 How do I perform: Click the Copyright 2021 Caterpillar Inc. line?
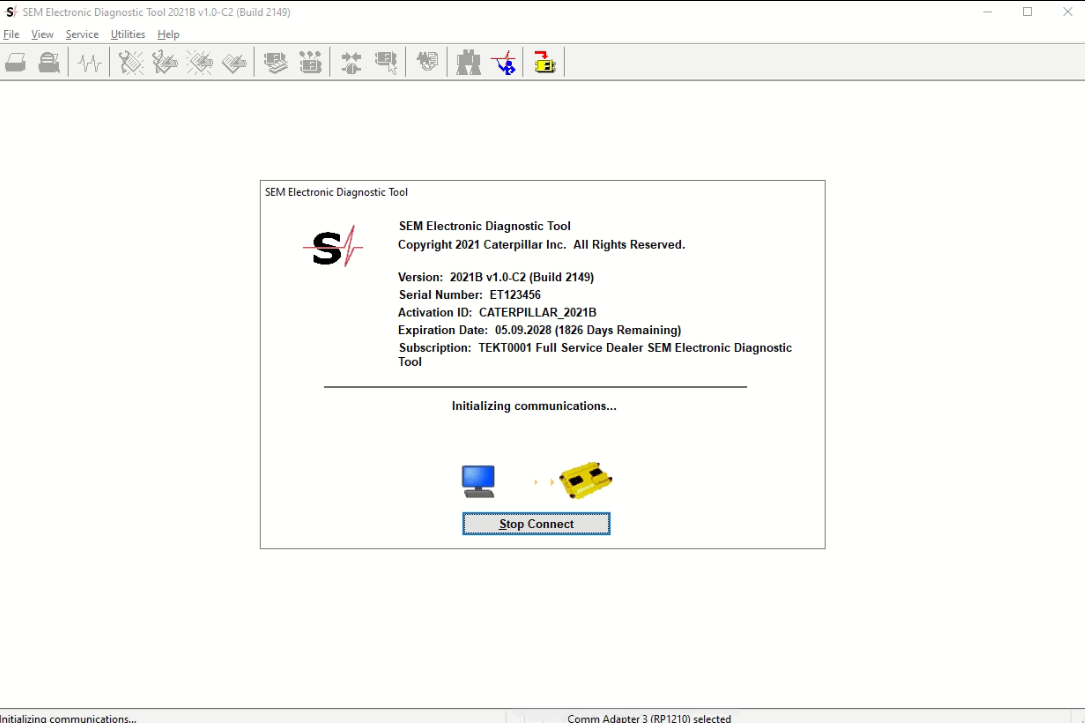tap(541, 244)
